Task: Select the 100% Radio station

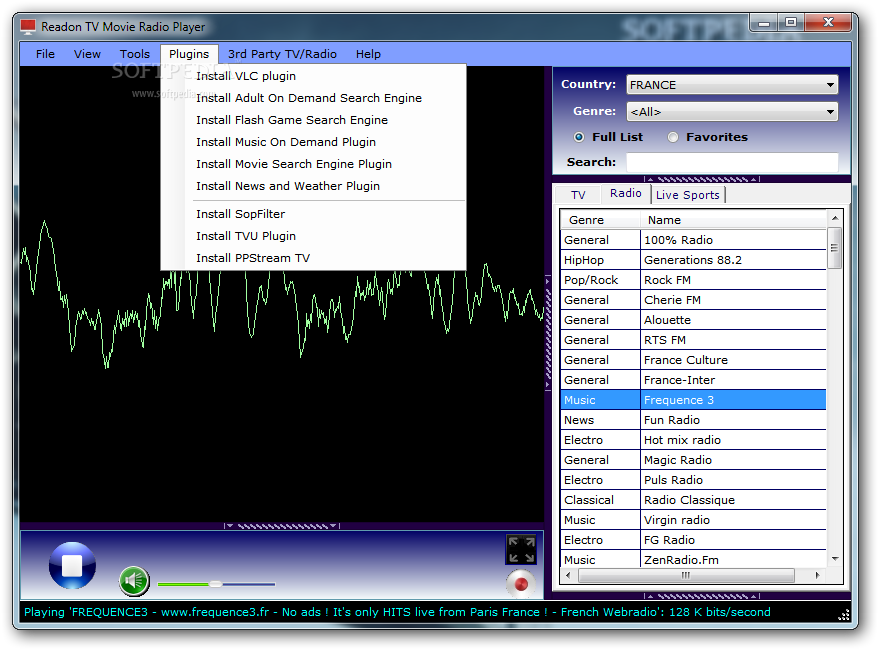Action: point(693,240)
